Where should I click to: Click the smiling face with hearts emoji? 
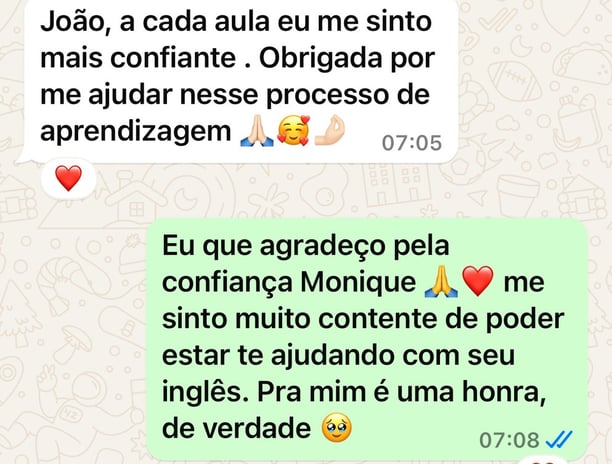294,131
